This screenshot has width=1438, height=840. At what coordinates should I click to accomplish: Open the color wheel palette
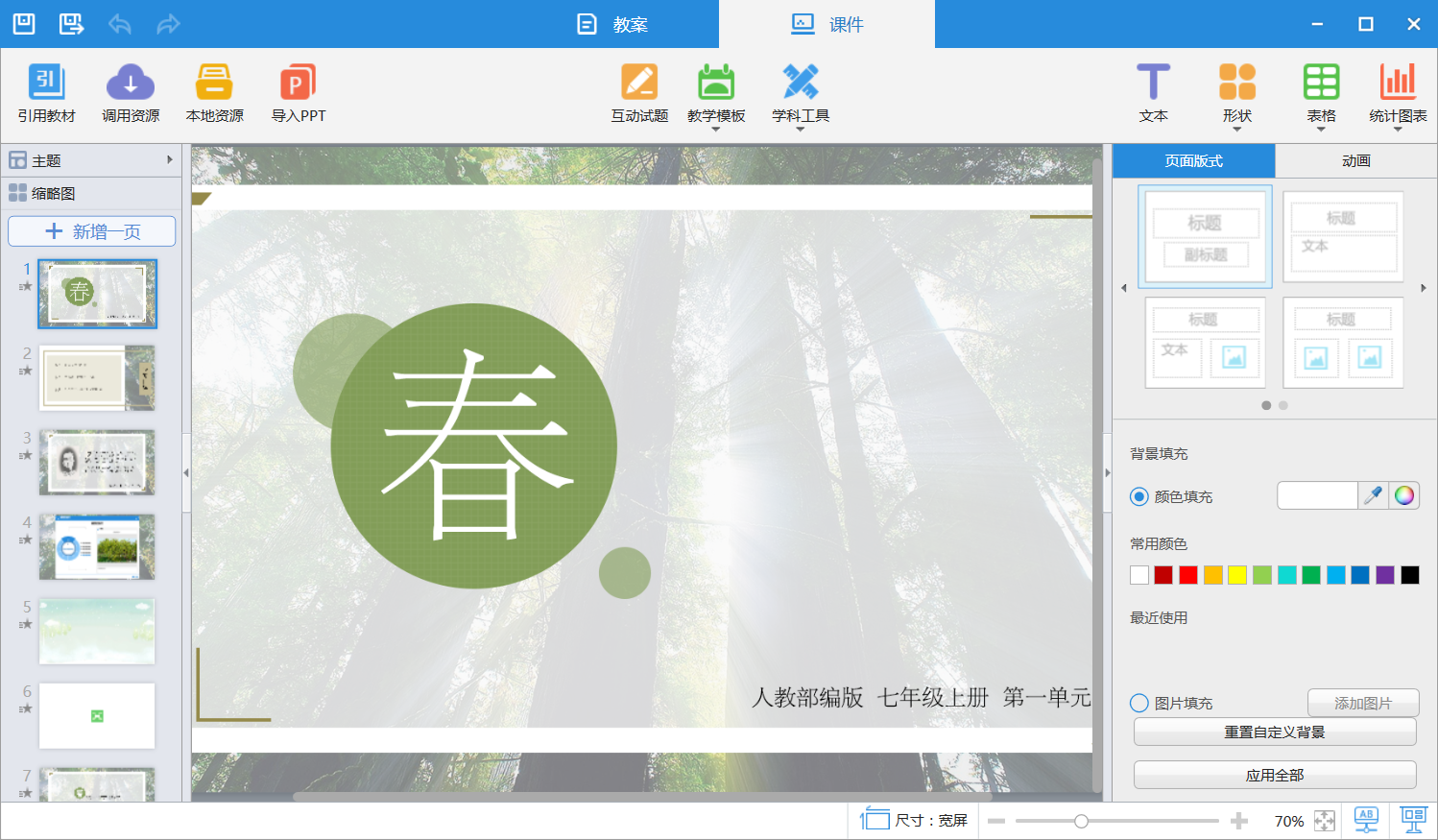coord(1404,495)
